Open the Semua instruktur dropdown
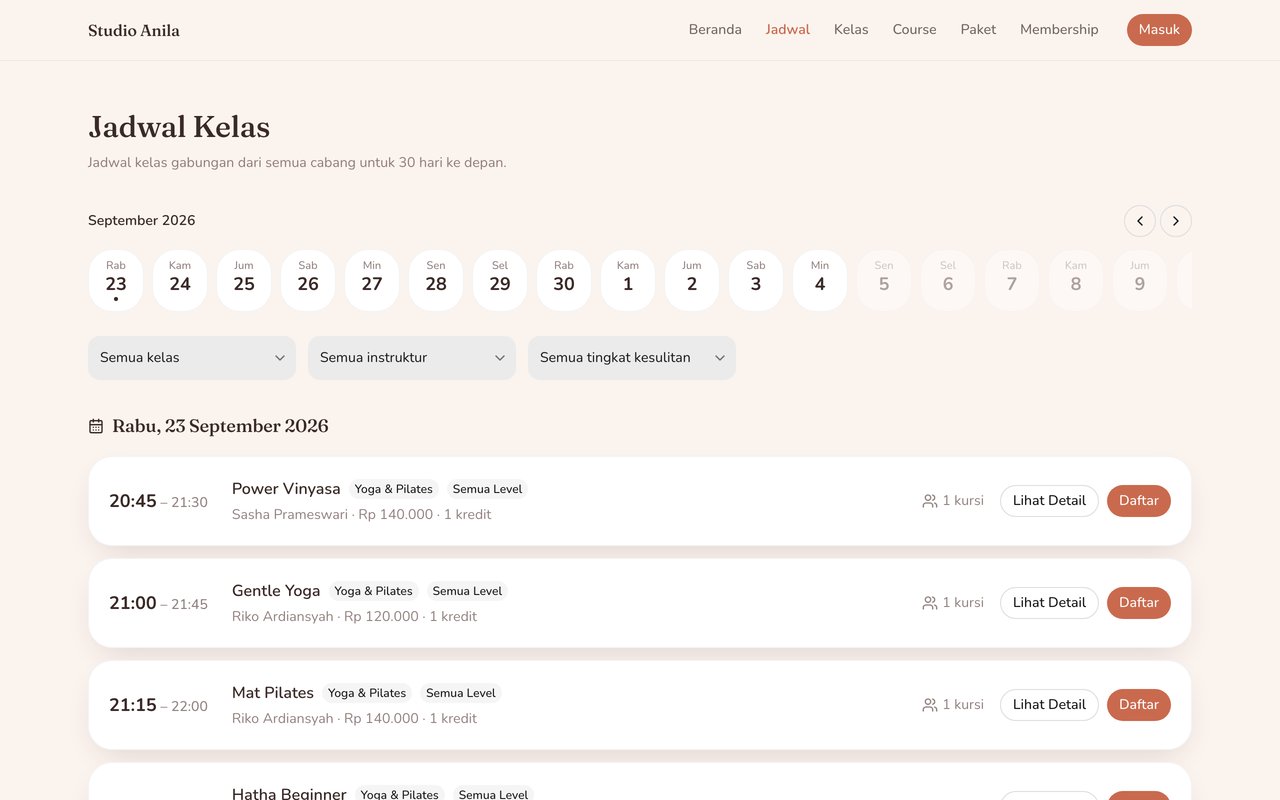Viewport: 1280px width, 800px height. pyautogui.click(x=412, y=358)
